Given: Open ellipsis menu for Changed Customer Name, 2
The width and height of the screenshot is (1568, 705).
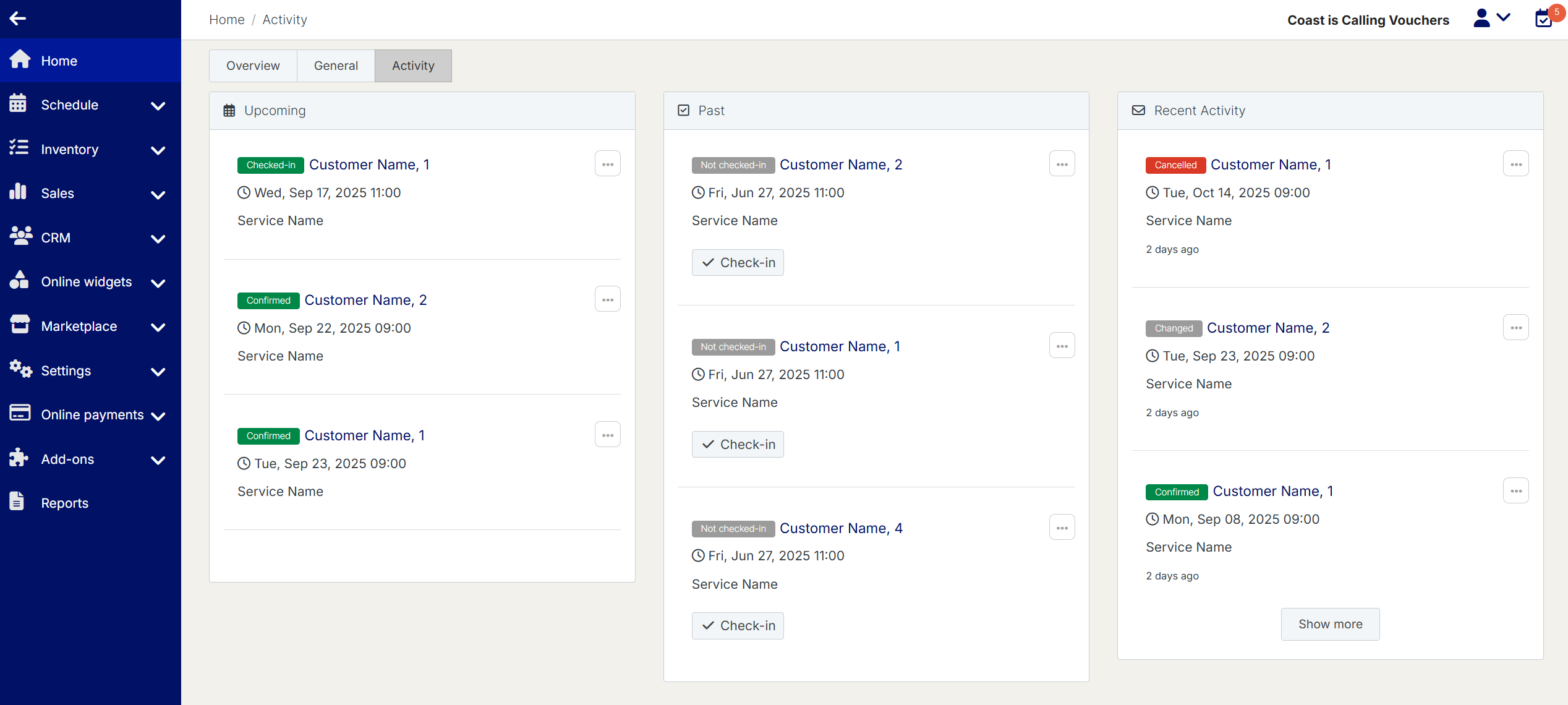Looking at the screenshot, I should [1515, 327].
